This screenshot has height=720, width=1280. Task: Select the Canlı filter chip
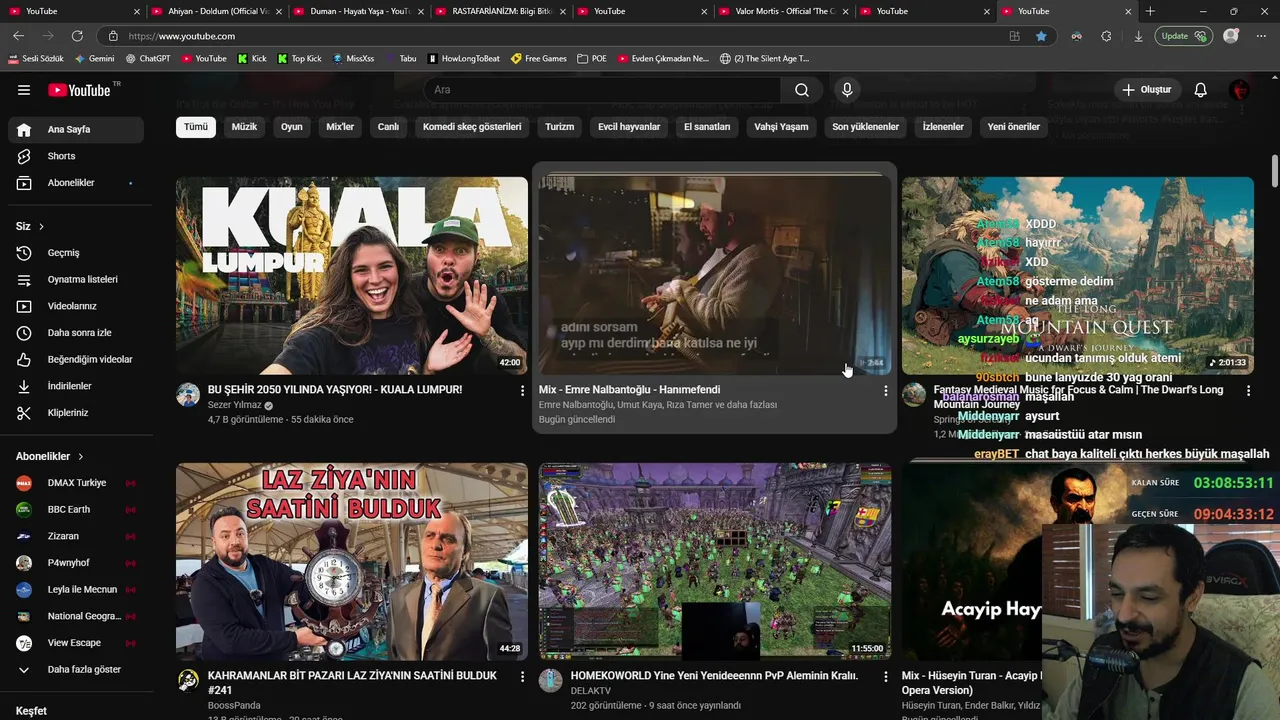click(x=388, y=127)
